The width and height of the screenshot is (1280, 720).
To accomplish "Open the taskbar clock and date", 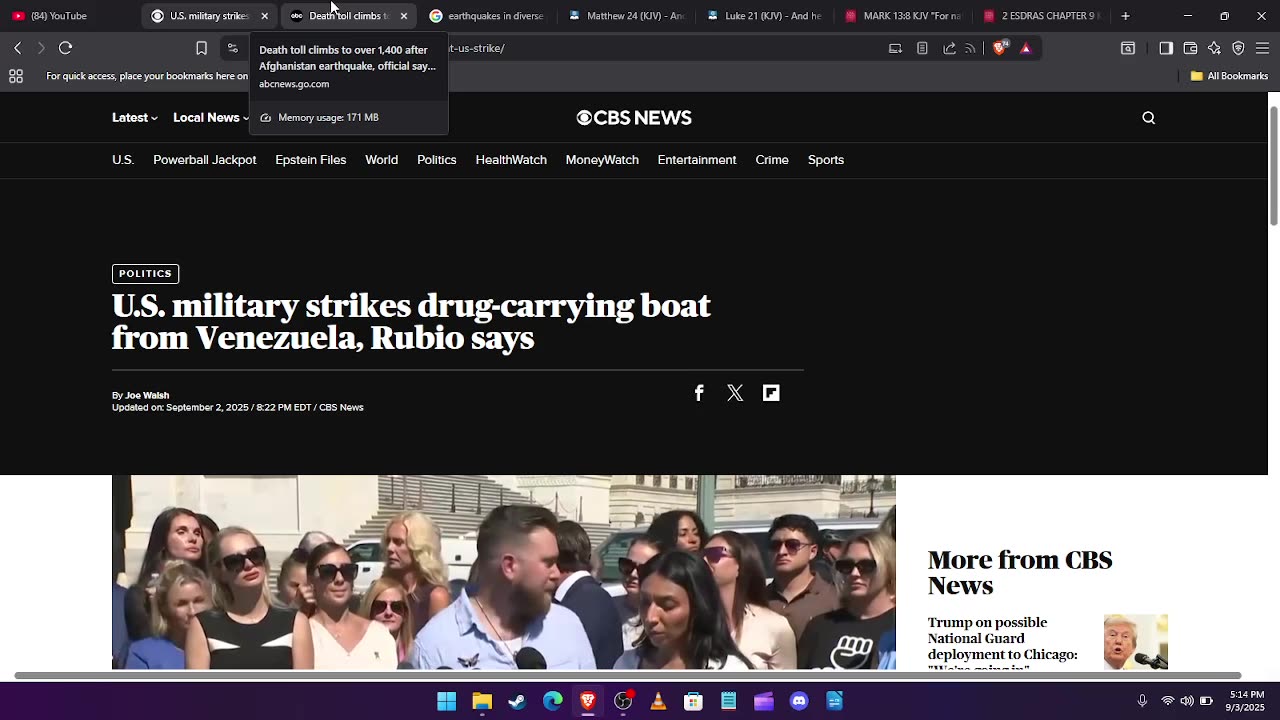I will pos(1245,701).
